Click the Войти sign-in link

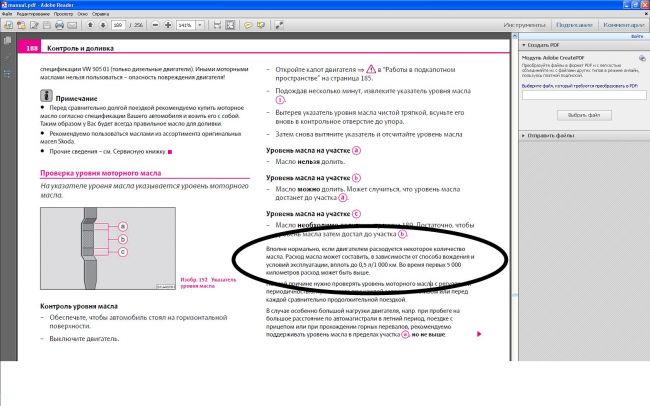point(637,36)
